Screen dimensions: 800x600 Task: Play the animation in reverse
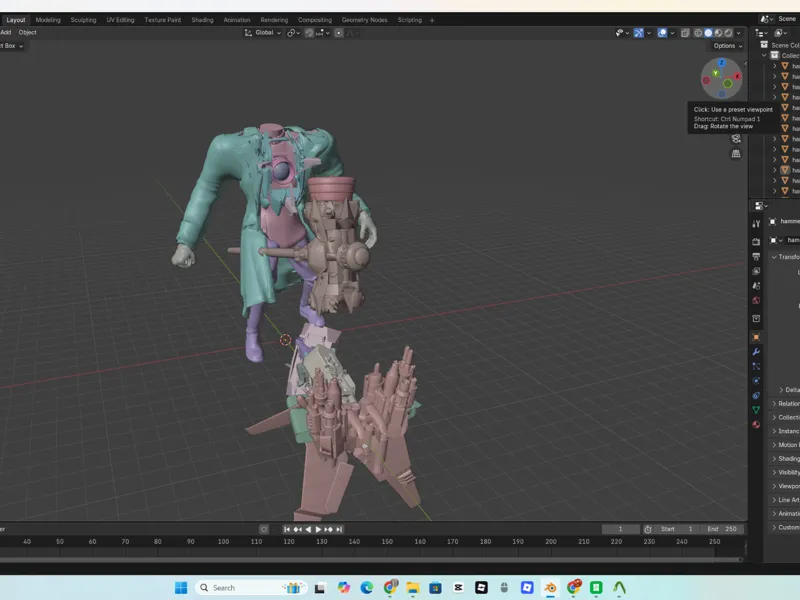point(308,530)
